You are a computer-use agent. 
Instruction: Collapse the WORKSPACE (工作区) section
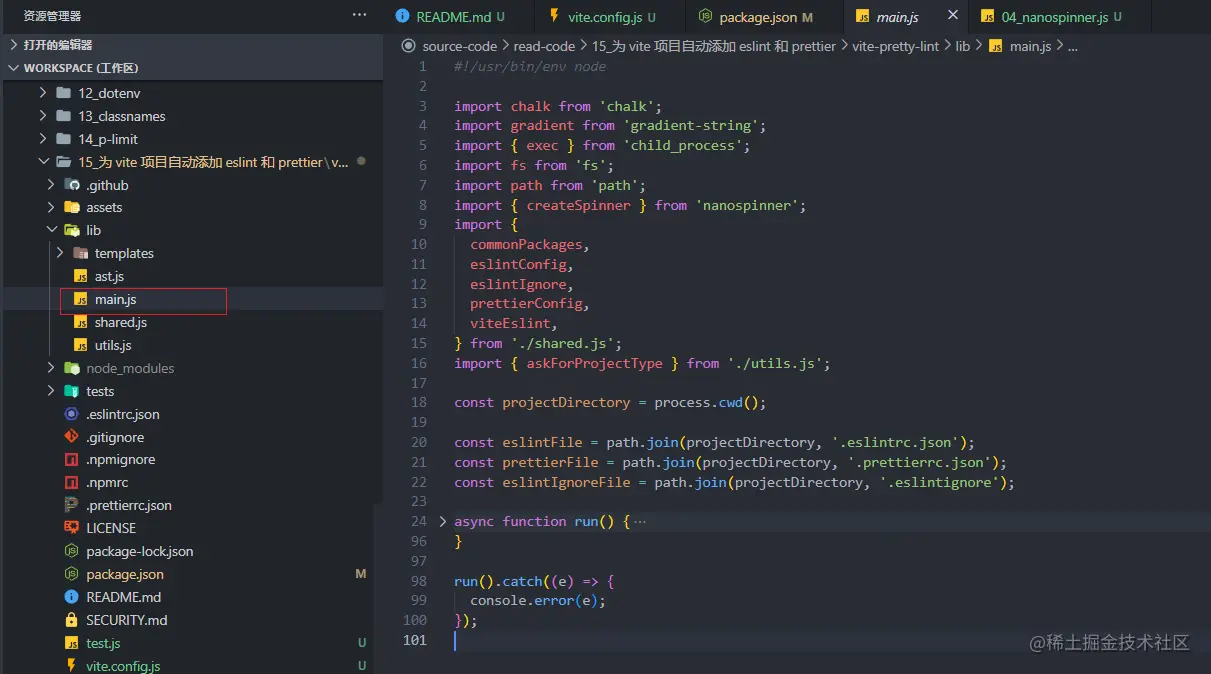(80, 68)
